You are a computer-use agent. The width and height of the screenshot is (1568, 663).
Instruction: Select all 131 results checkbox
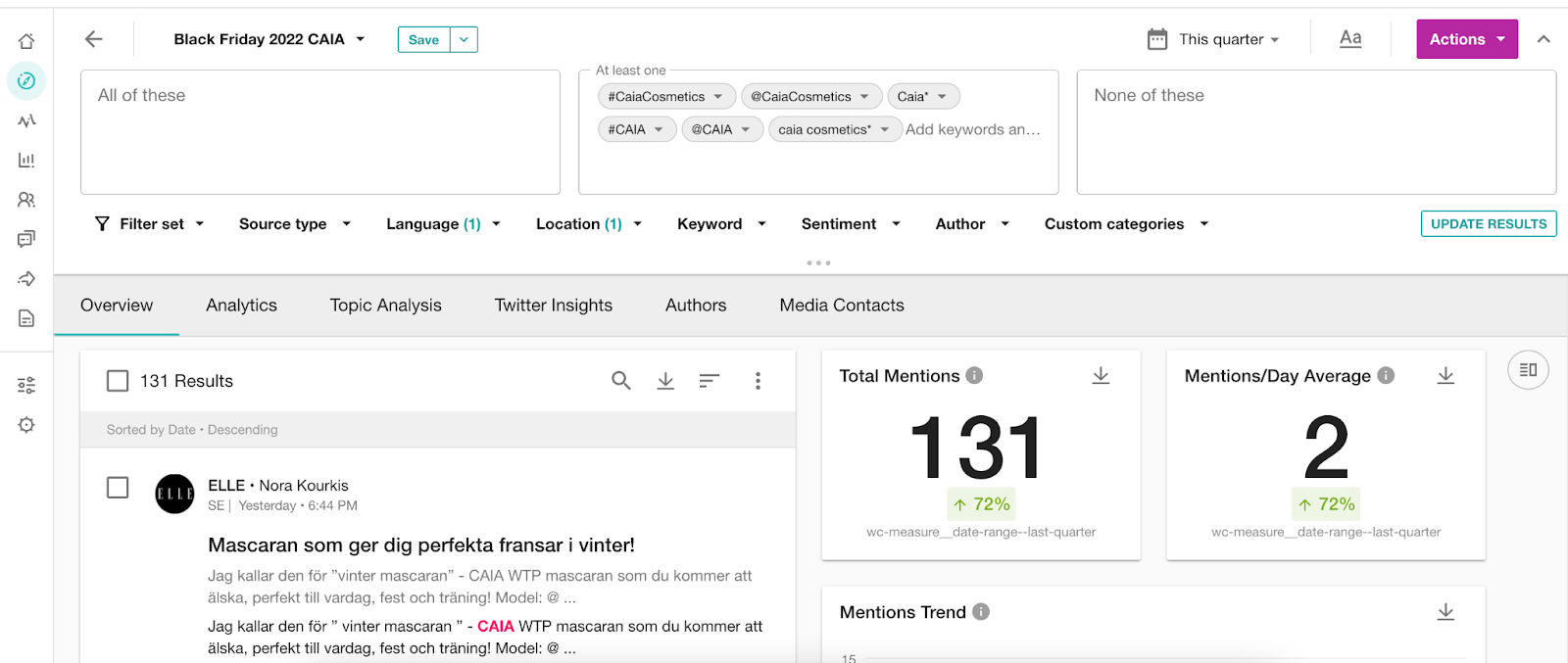click(118, 380)
